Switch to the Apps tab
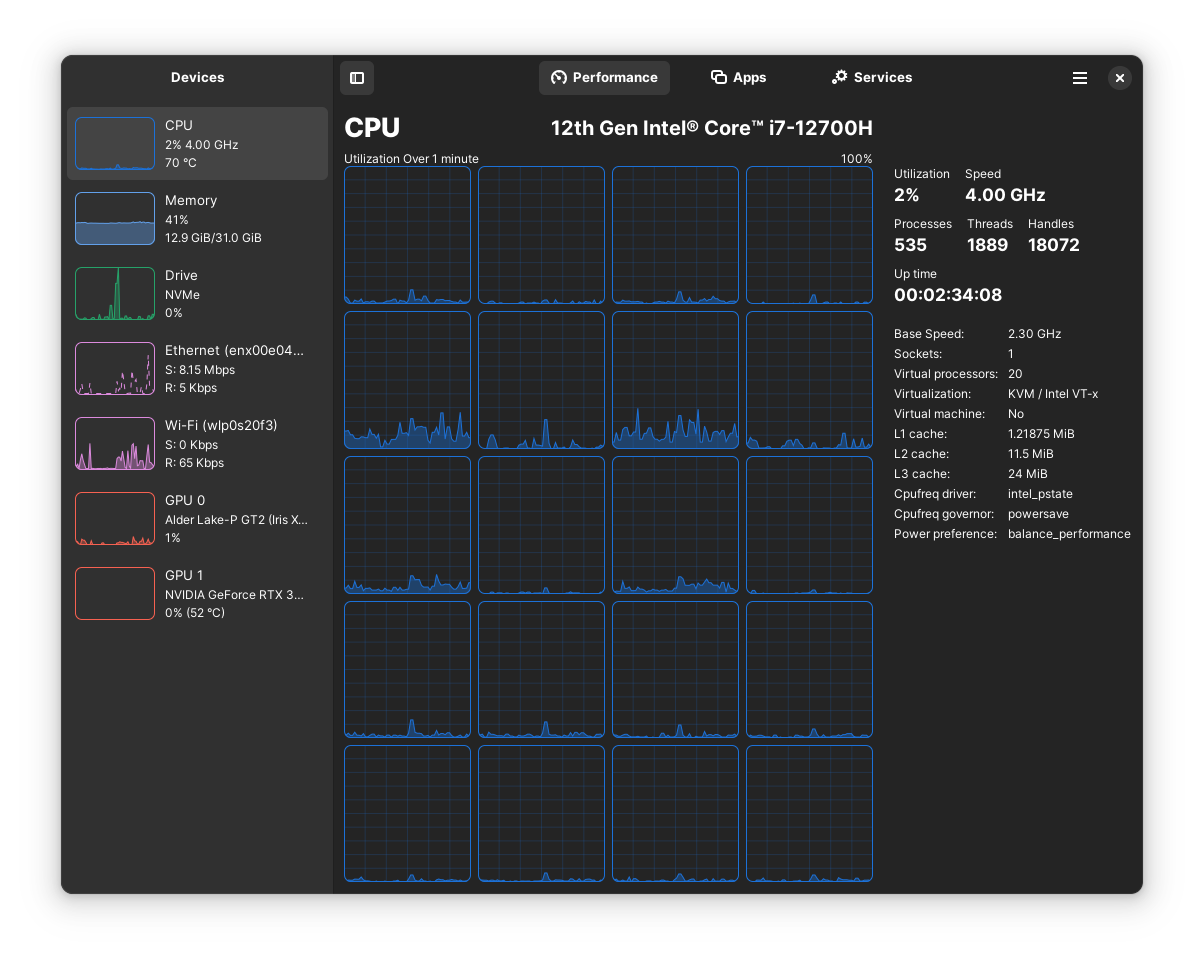Viewport: 1204px width, 961px height. 738,78
